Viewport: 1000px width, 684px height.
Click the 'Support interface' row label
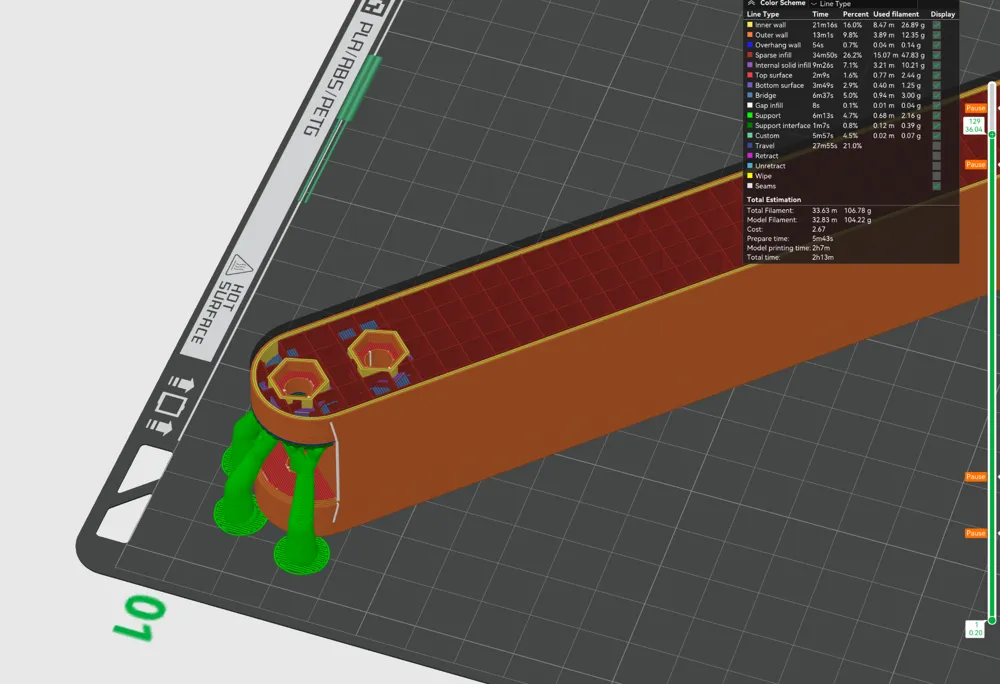tap(783, 126)
